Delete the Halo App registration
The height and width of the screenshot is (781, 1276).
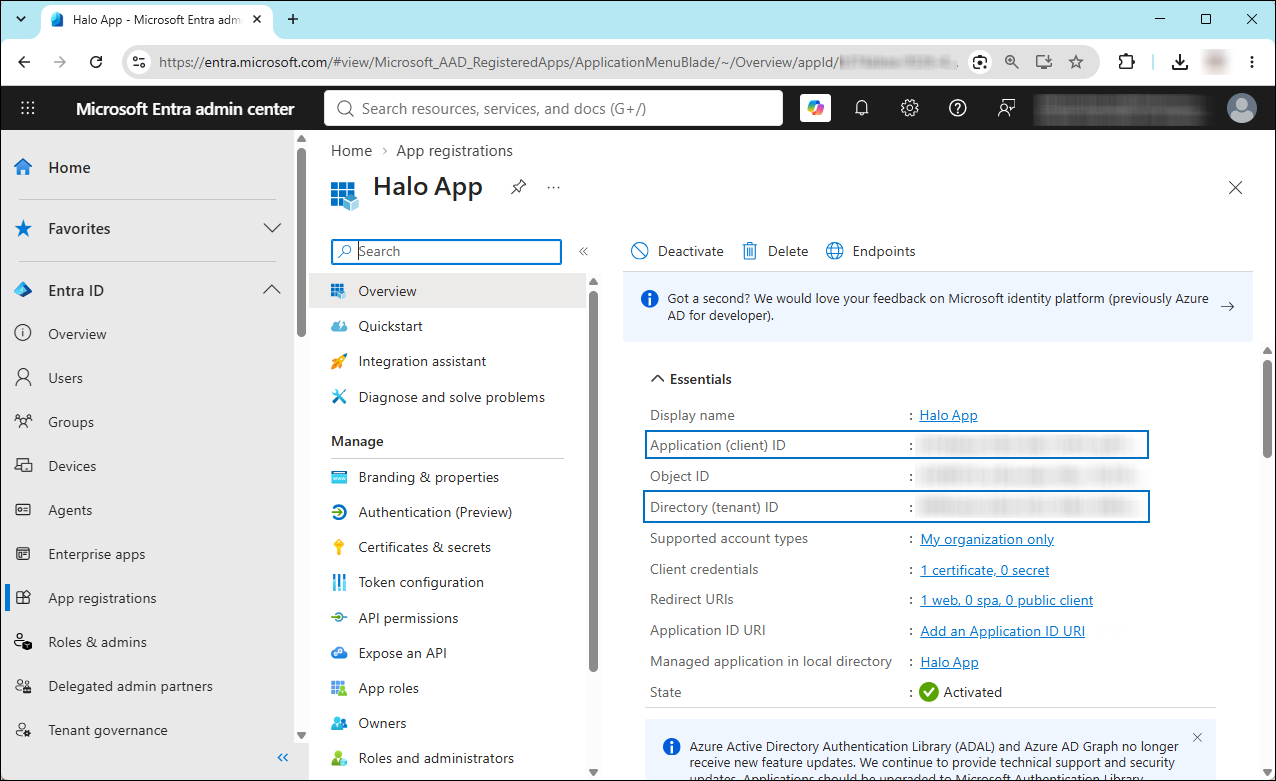pos(775,251)
